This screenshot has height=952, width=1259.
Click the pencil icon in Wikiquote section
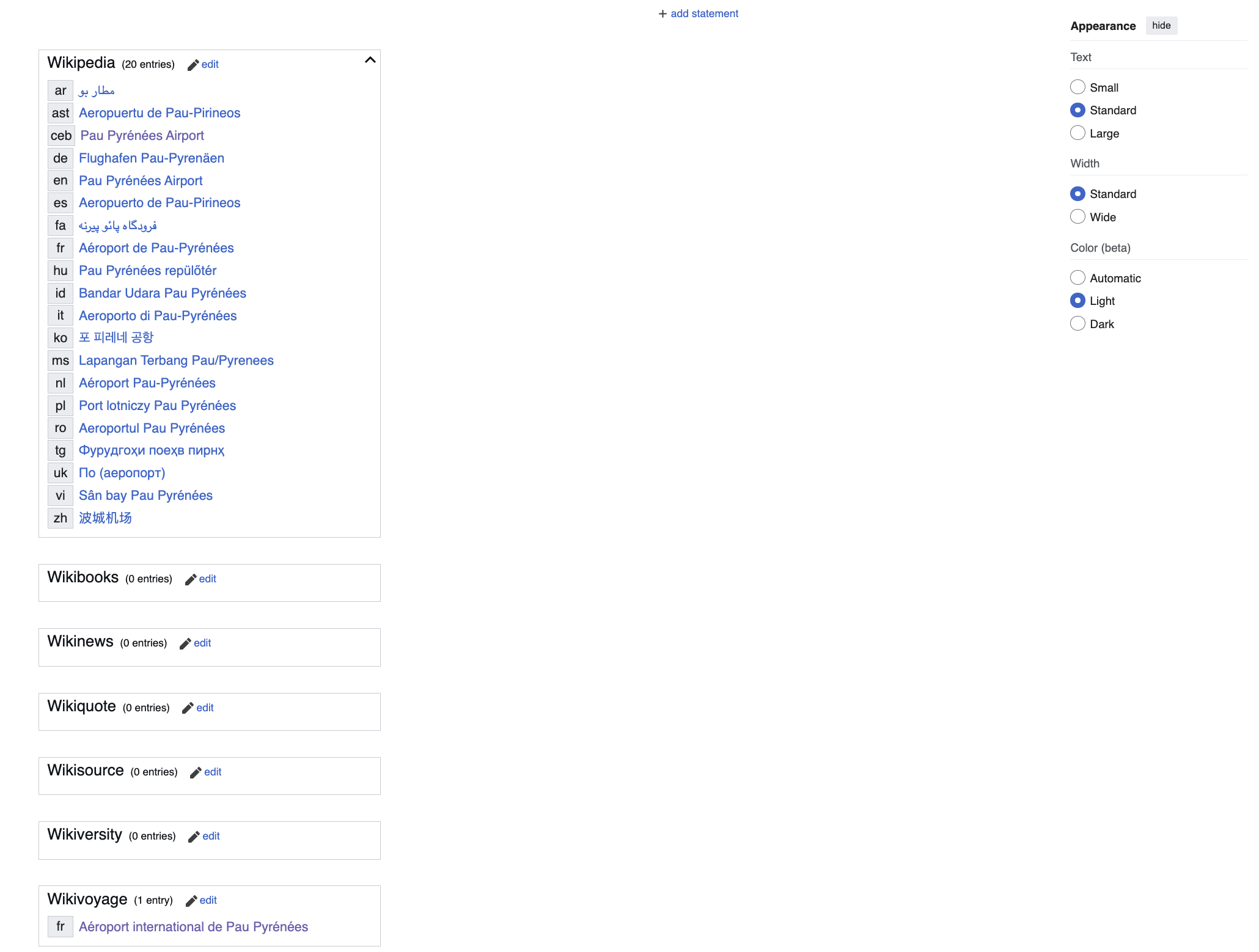[x=188, y=708]
